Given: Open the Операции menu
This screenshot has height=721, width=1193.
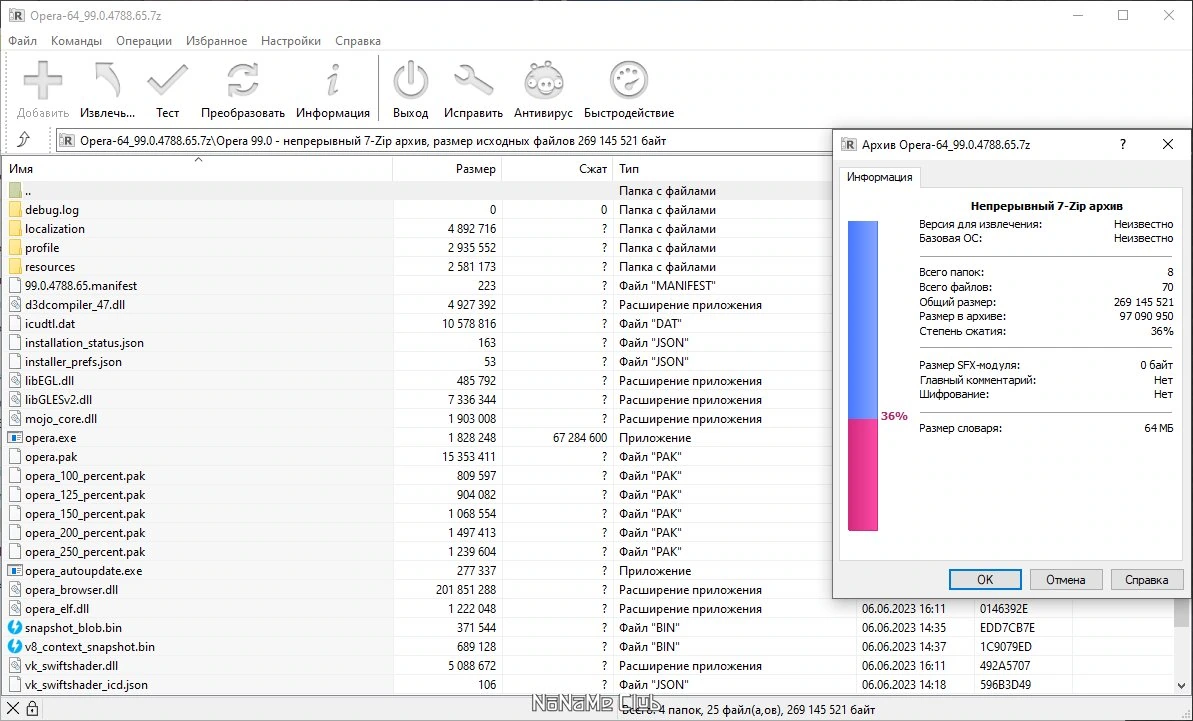Looking at the screenshot, I should click(144, 41).
